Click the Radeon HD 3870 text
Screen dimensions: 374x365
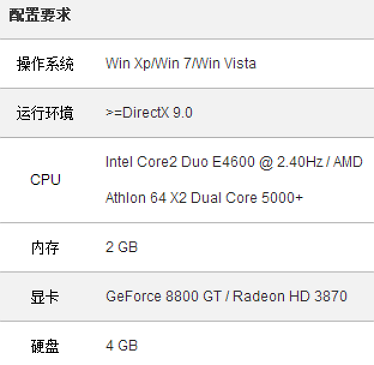290,296
